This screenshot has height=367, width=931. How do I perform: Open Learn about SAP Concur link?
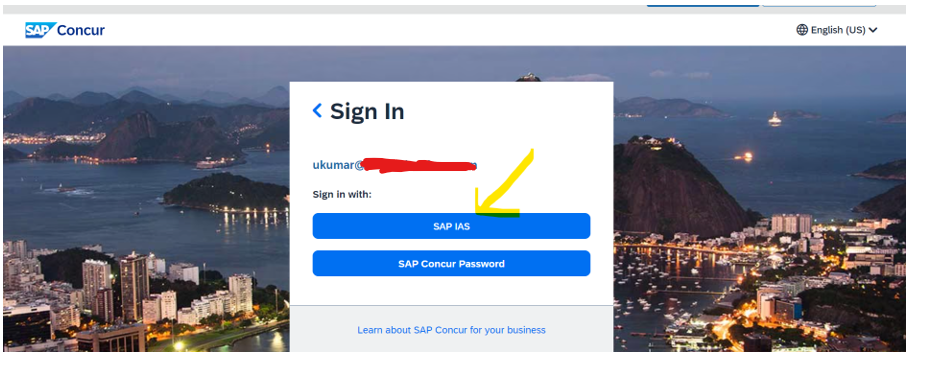pos(451,330)
